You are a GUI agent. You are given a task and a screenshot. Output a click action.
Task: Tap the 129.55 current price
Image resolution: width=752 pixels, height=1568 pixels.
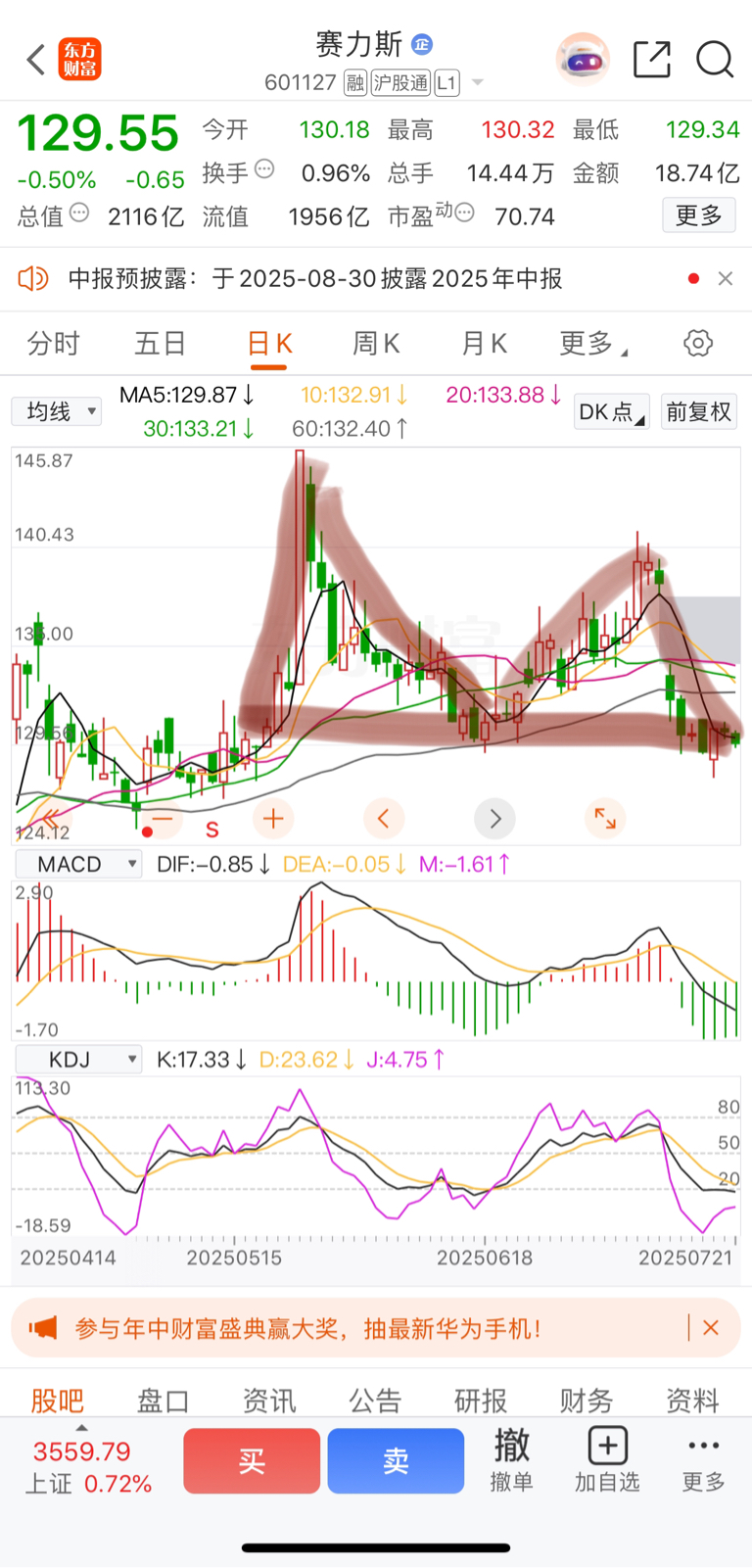[98, 133]
